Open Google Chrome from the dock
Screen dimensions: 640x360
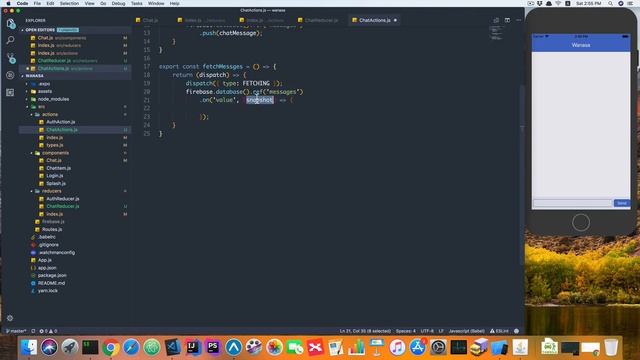coord(111,347)
